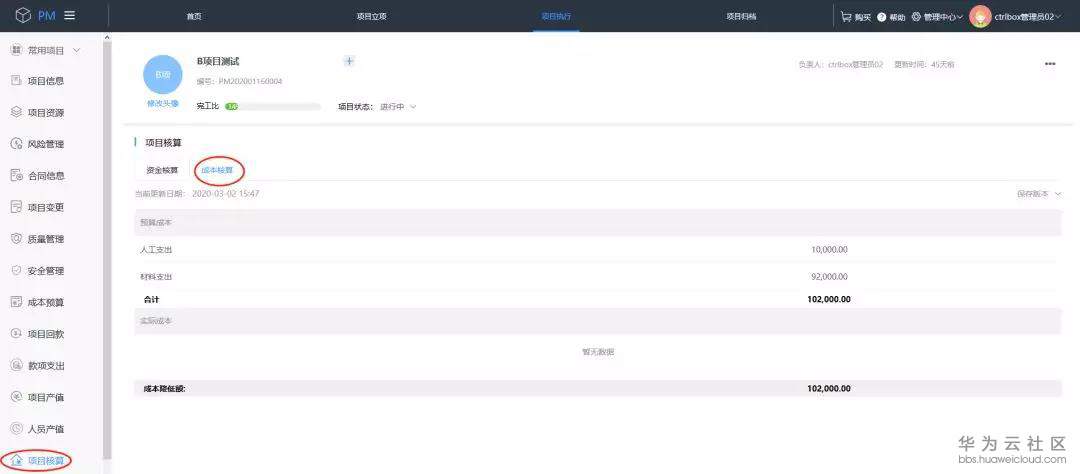Select the 项目信息 sidebar icon
Screen dimensions: 1080x474
pos(17,81)
